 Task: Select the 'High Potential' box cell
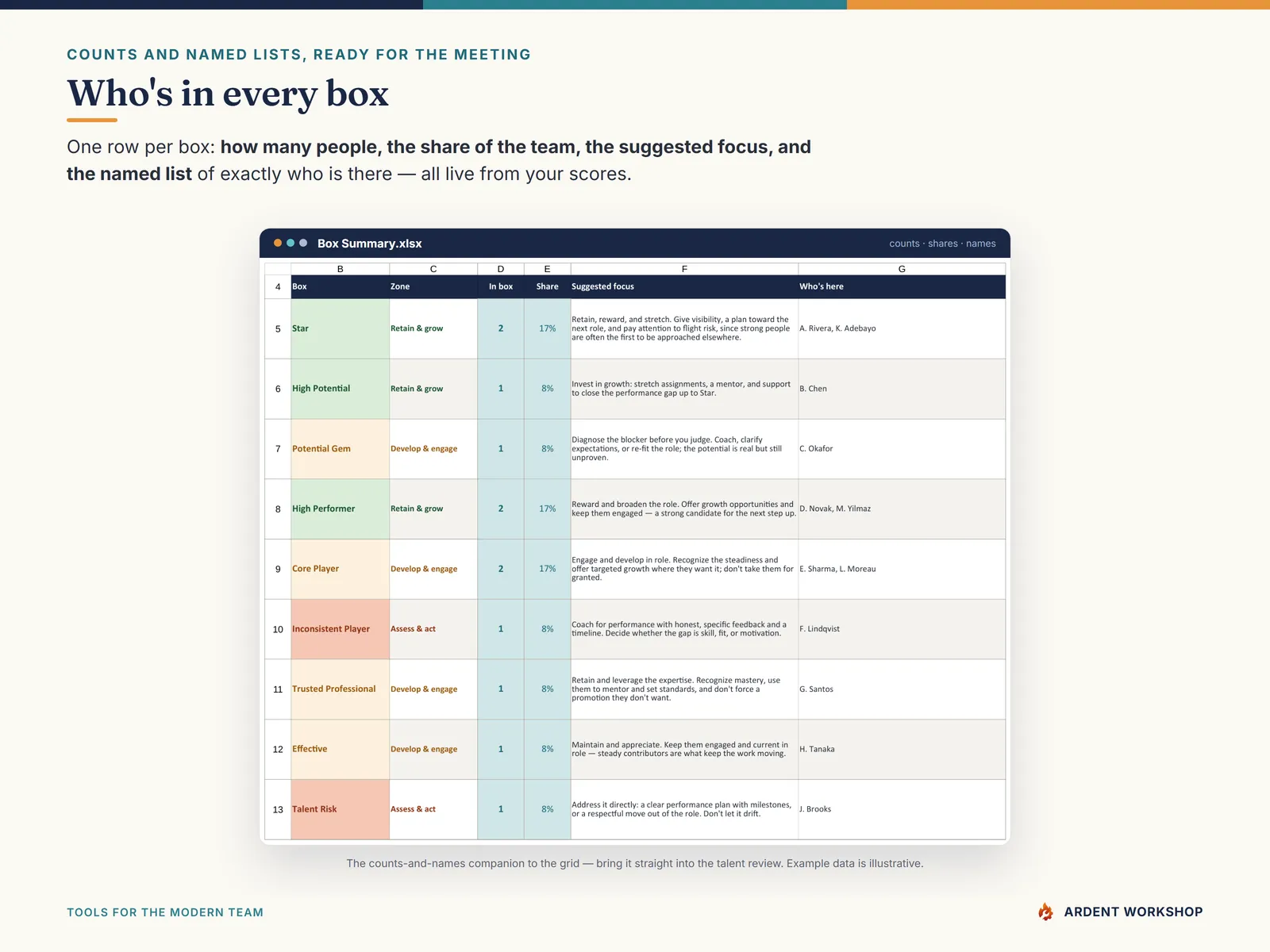point(340,389)
